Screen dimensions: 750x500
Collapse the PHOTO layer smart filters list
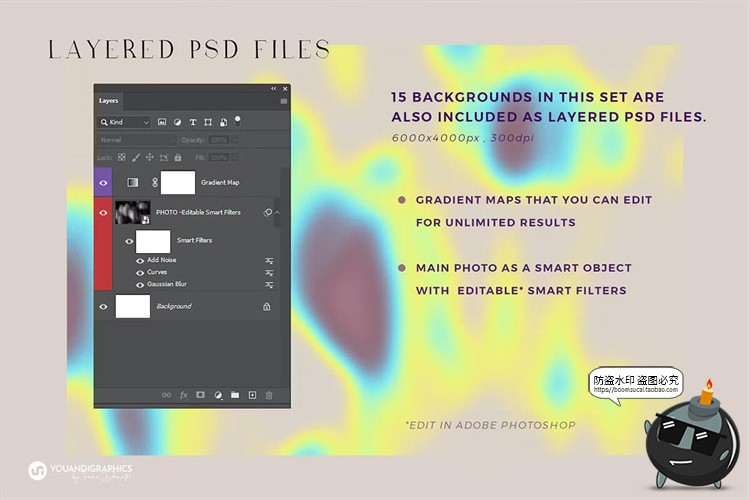(277, 212)
